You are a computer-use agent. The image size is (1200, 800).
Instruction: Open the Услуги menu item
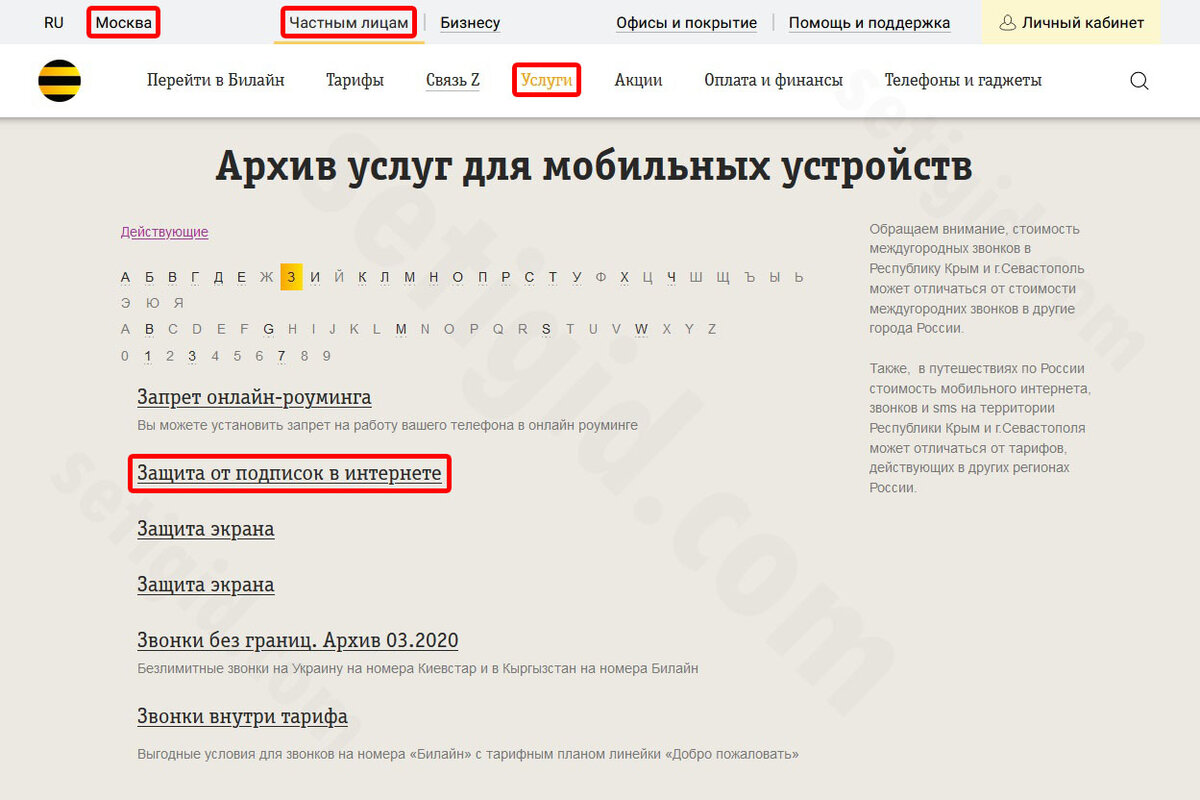tap(547, 80)
